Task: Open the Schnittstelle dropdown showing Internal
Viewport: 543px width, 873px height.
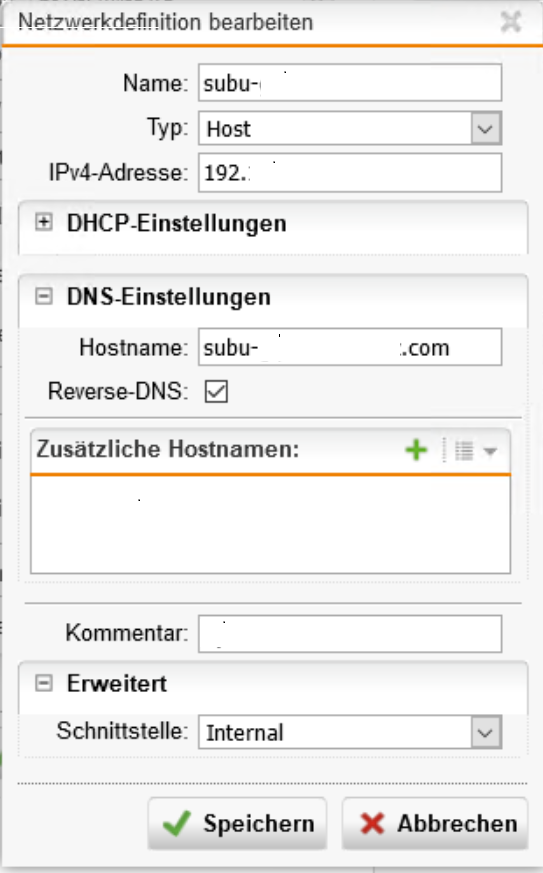Action: click(x=350, y=732)
